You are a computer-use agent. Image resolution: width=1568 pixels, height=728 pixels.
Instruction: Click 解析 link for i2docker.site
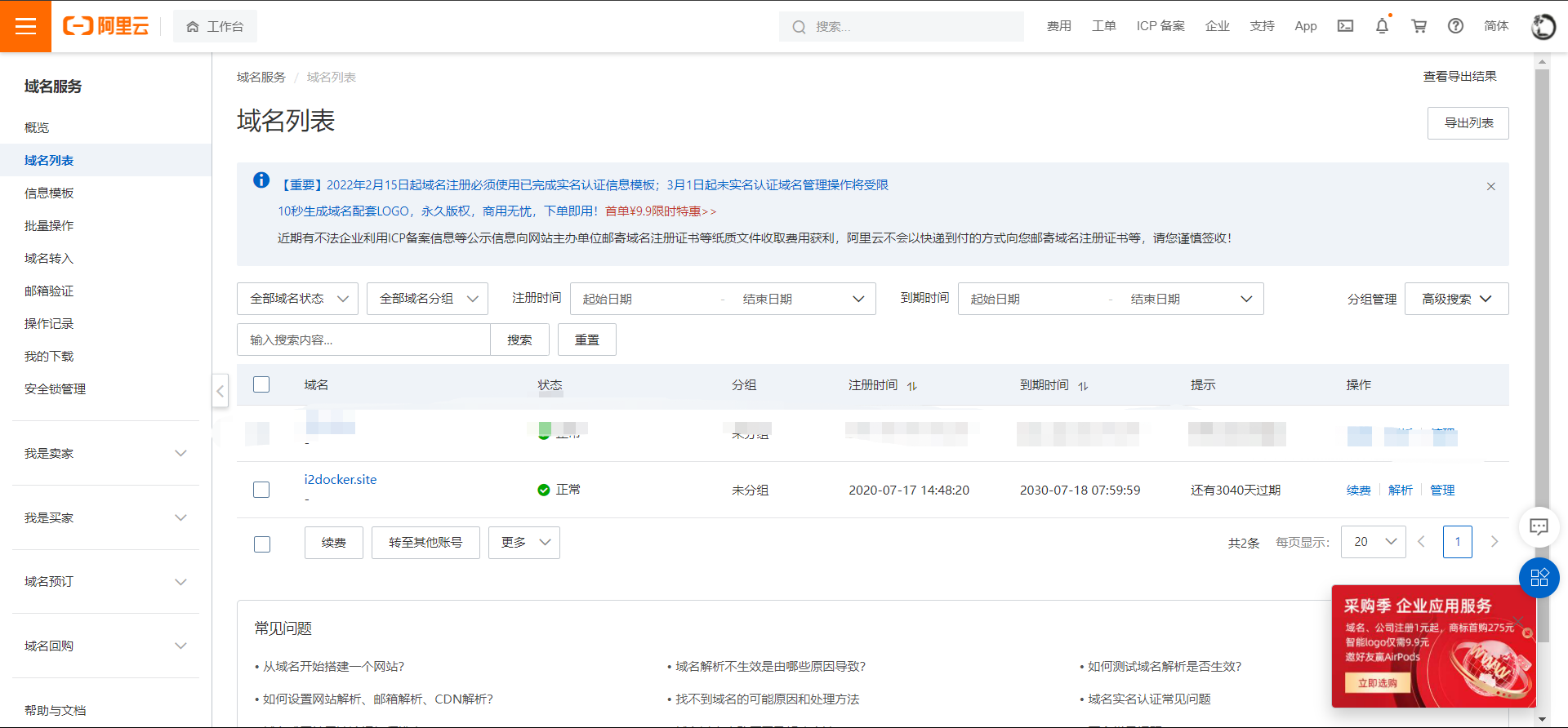(1401, 490)
